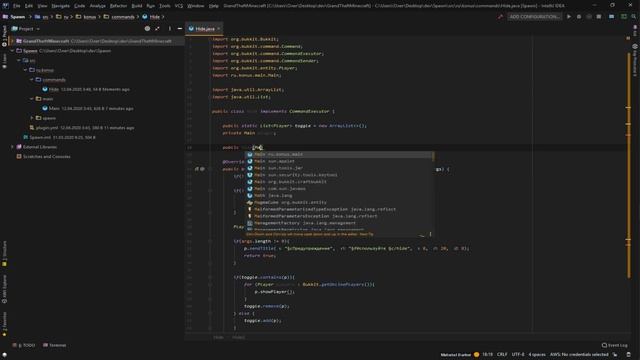The image size is (640, 360).
Task: Click UTF-8 encoding in status bar
Action: click(518, 355)
